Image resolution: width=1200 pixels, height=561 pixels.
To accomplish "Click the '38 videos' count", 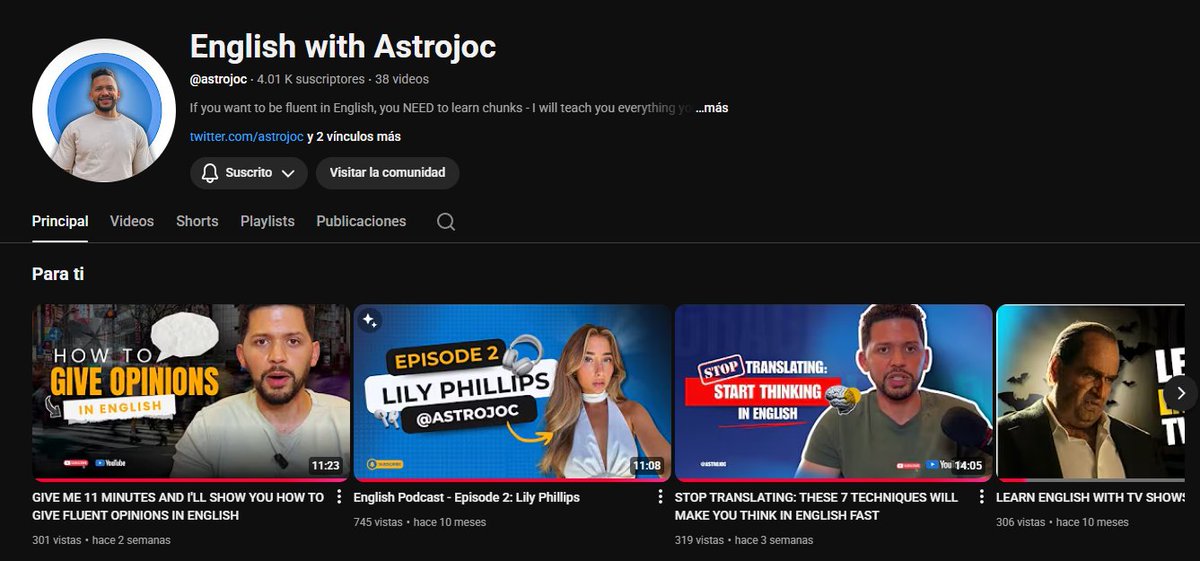I will click(x=402, y=79).
